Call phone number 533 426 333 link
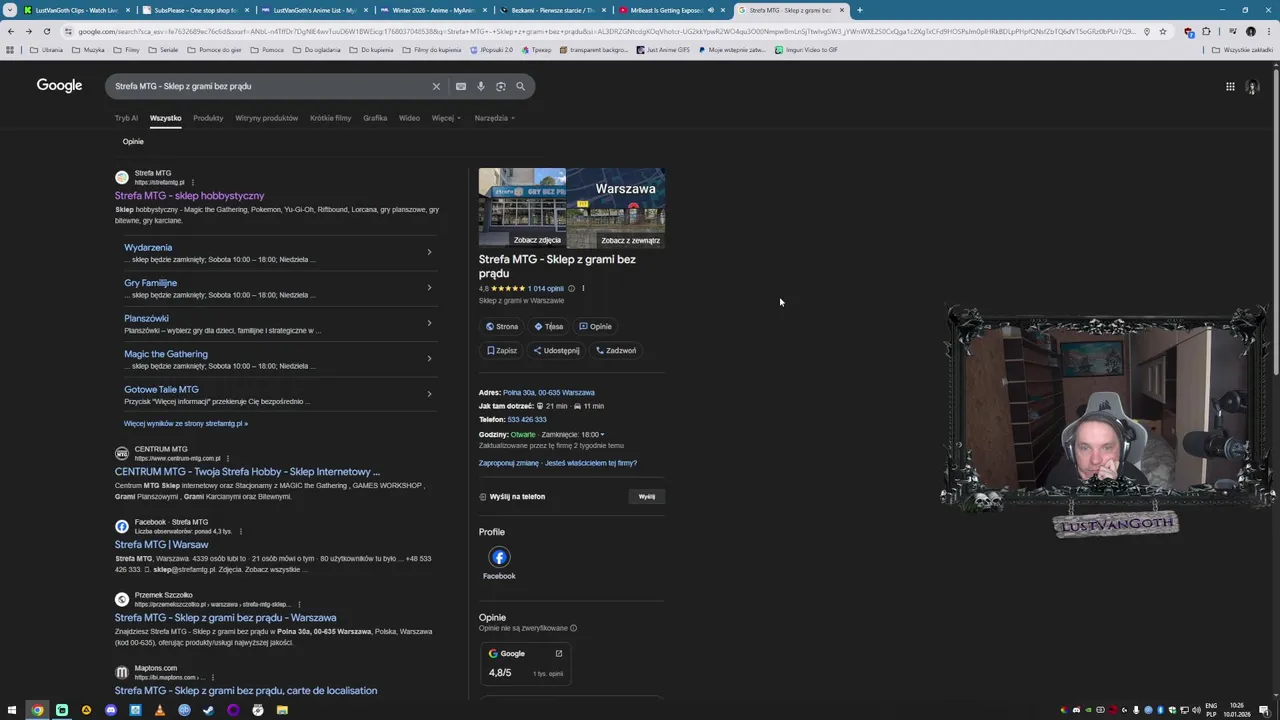 pyautogui.click(x=527, y=420)
